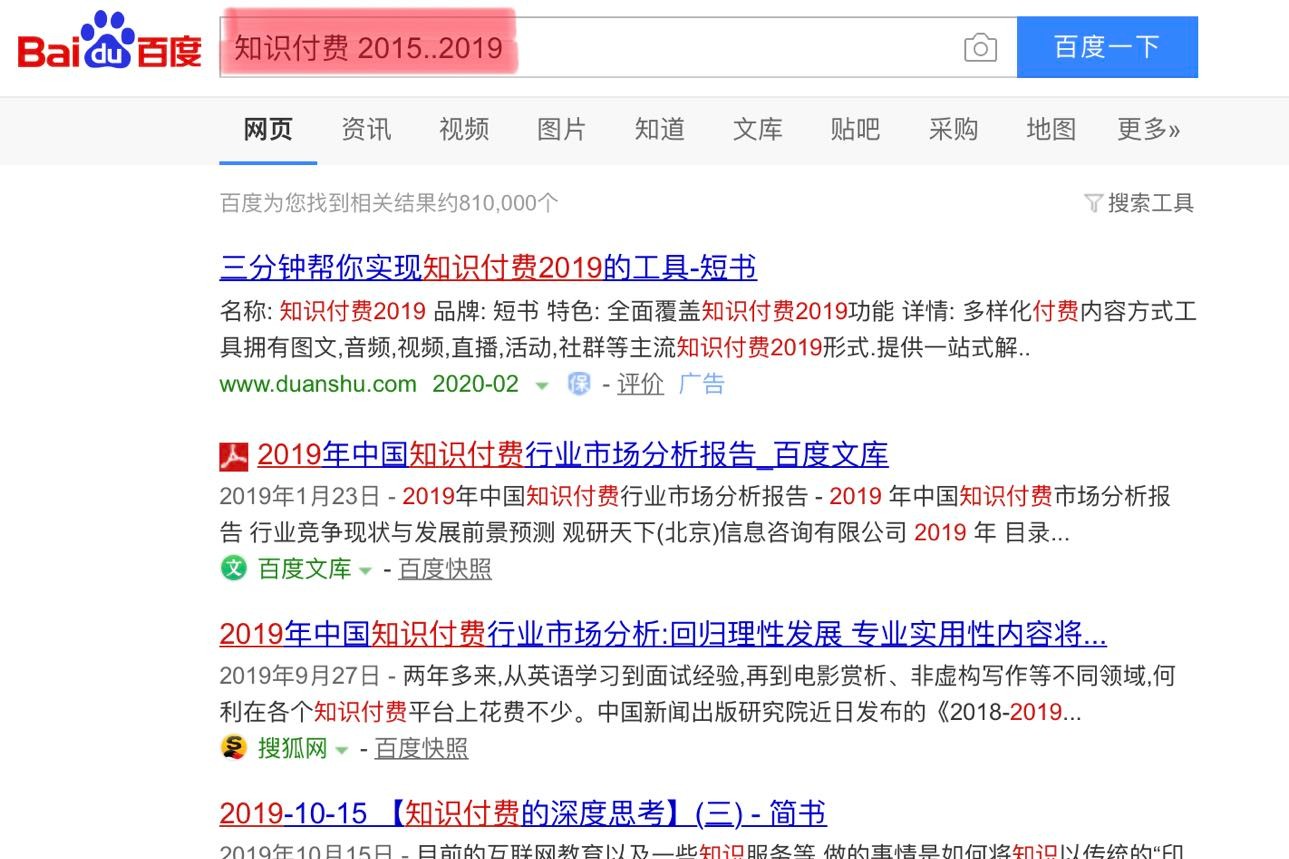
Task: Open the 评价 link under the first result
Action: coord(640,384)
